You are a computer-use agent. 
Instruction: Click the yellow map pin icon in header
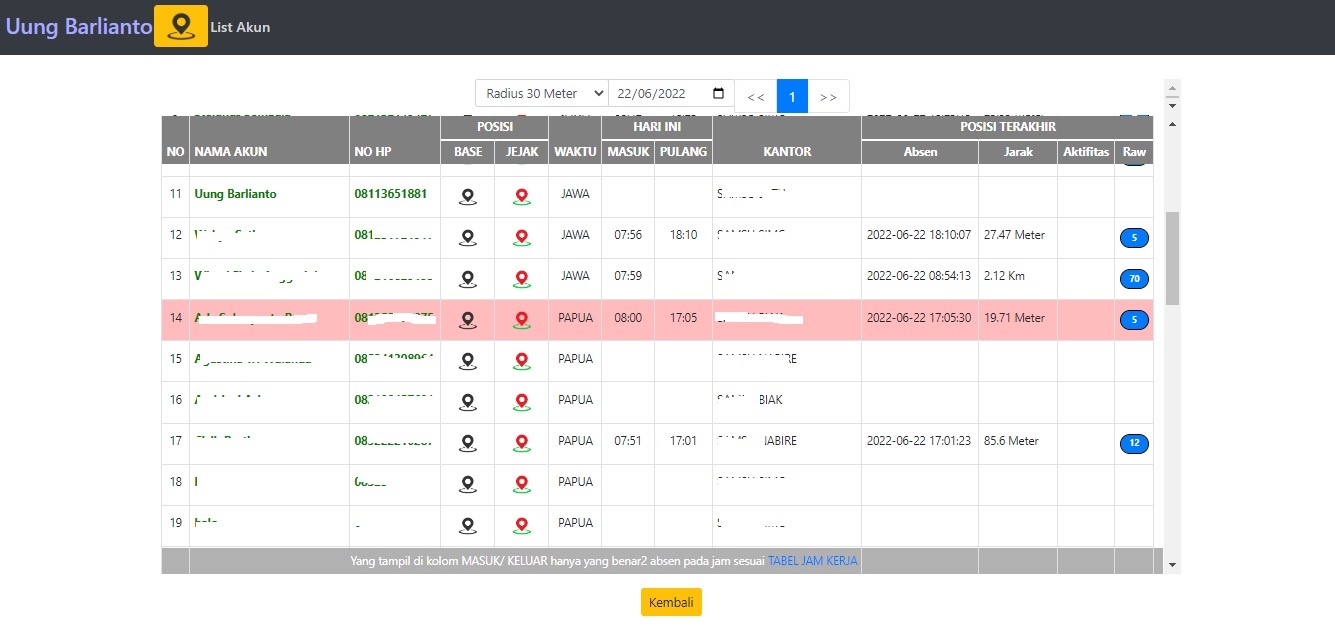pos(181,26)
